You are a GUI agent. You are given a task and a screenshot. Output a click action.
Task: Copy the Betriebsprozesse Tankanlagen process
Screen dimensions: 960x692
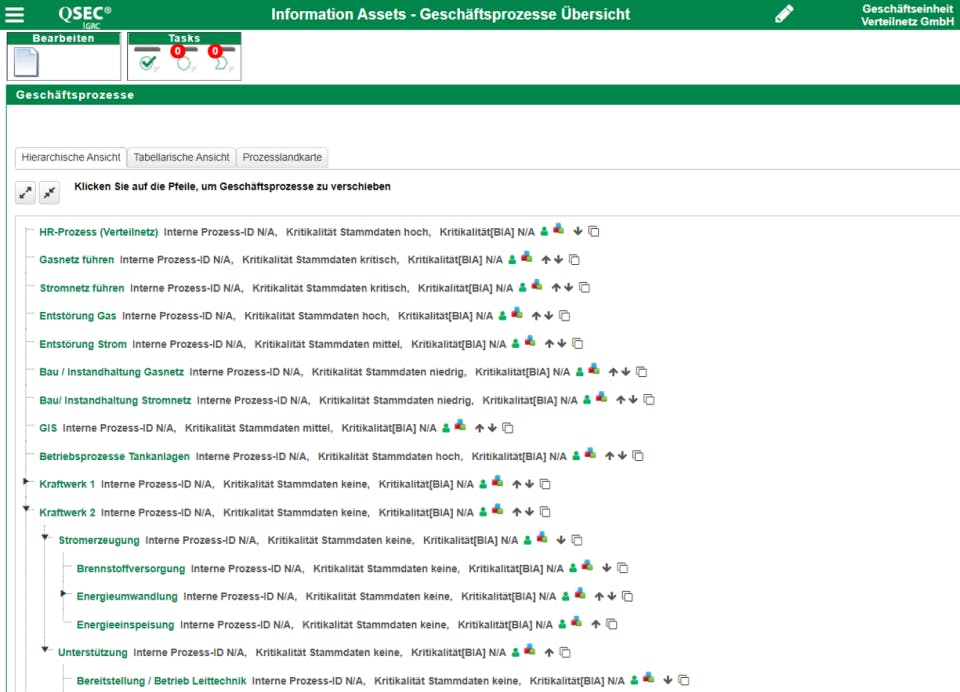[638, 456]
